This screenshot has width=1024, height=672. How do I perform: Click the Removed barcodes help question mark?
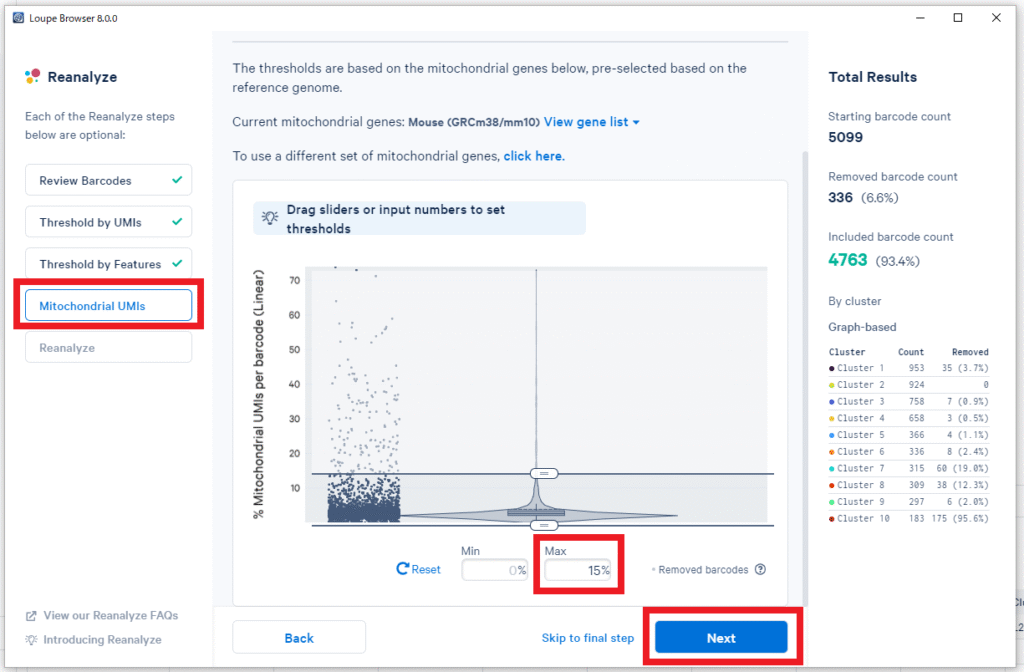pyautogui.click(x=760, y=570)
